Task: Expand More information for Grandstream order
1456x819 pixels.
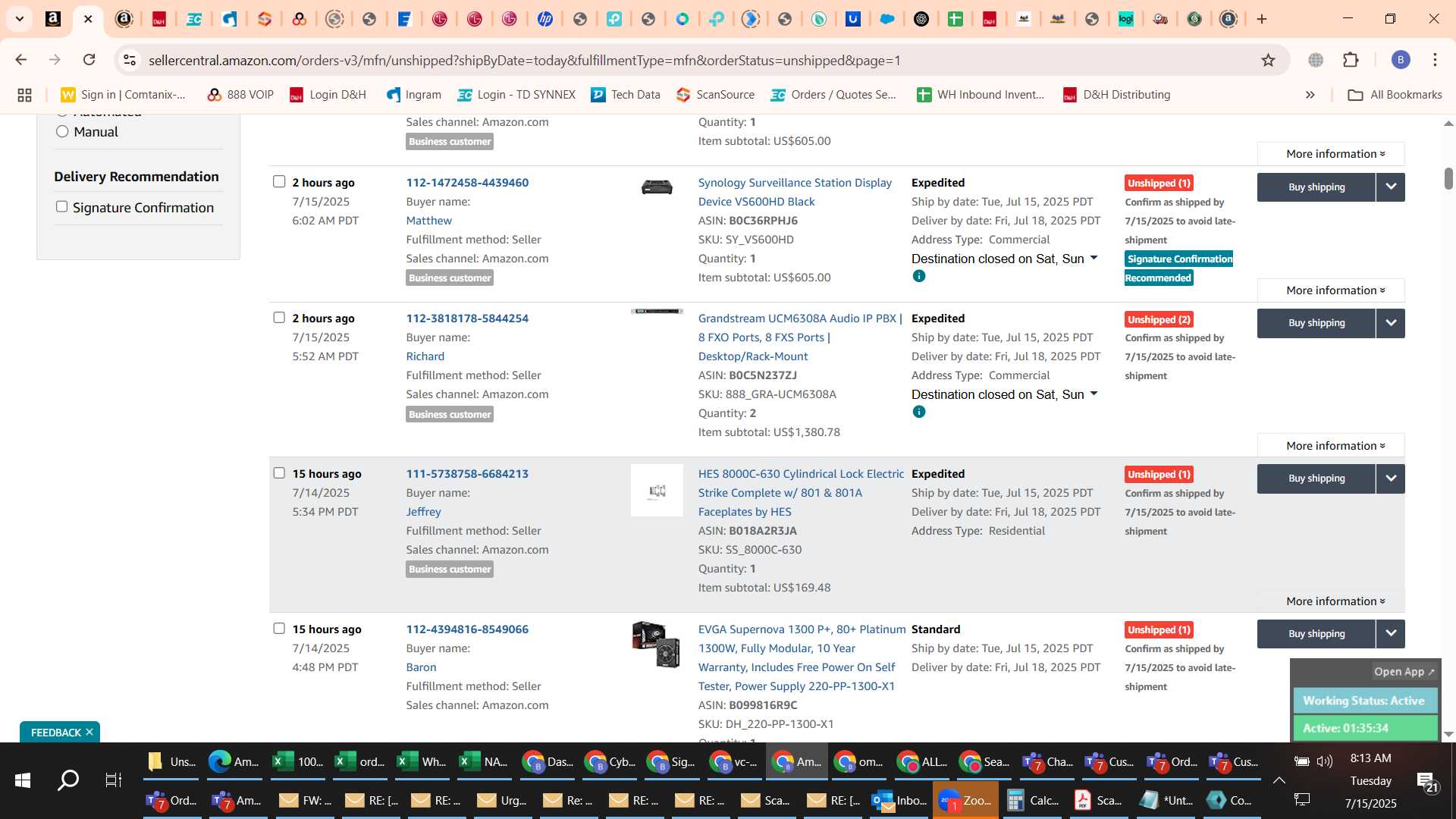Action: 1331,446
